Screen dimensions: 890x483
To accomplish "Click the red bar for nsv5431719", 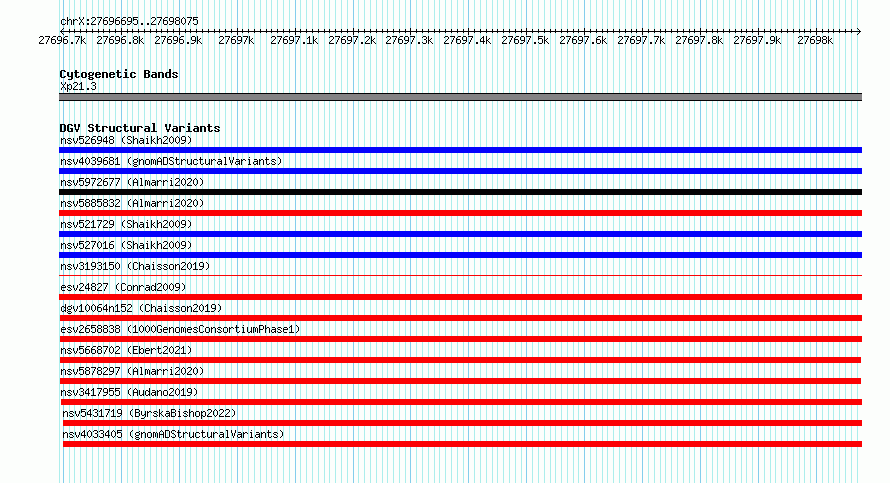I will tap(462, 423).
